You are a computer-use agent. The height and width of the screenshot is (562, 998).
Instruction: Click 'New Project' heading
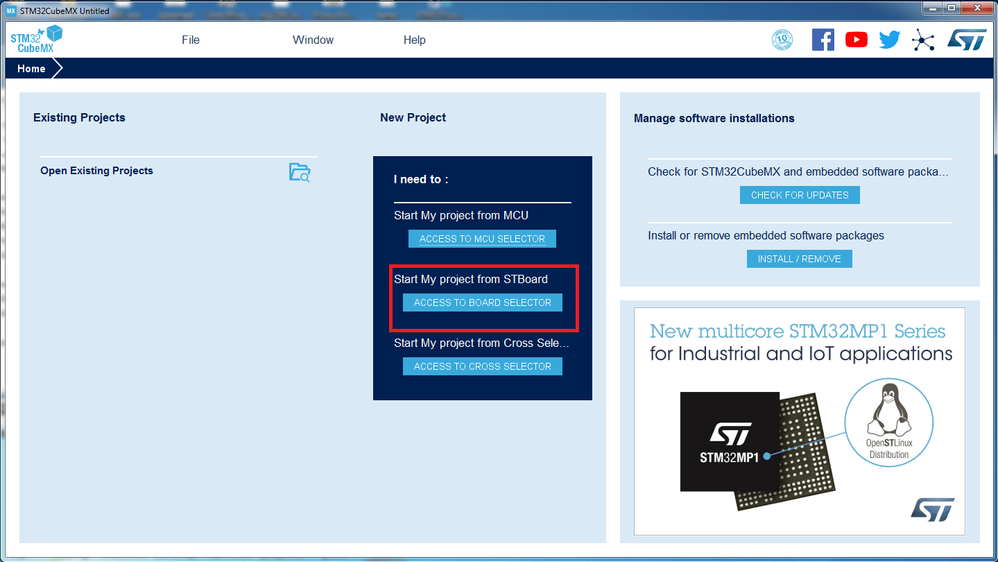pos(413,118)
